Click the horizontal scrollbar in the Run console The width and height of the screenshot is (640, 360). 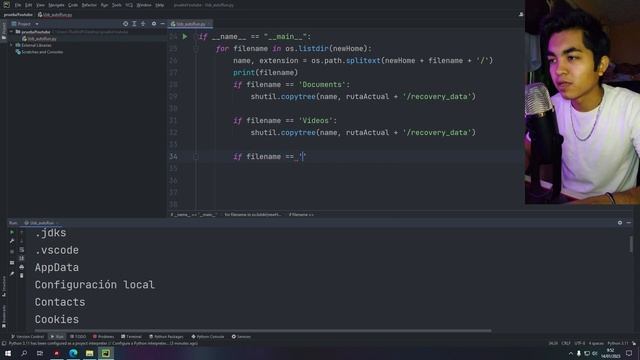263,331
